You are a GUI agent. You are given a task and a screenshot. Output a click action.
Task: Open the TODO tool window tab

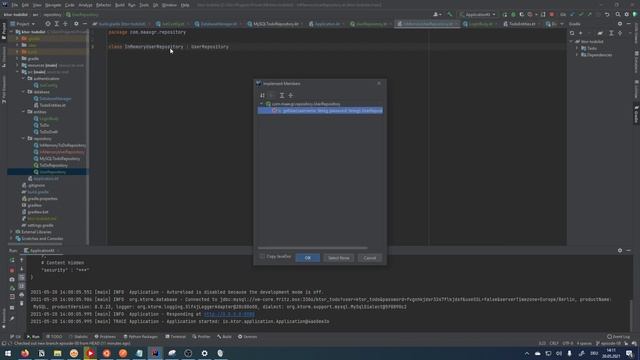(x=54, y=337)
